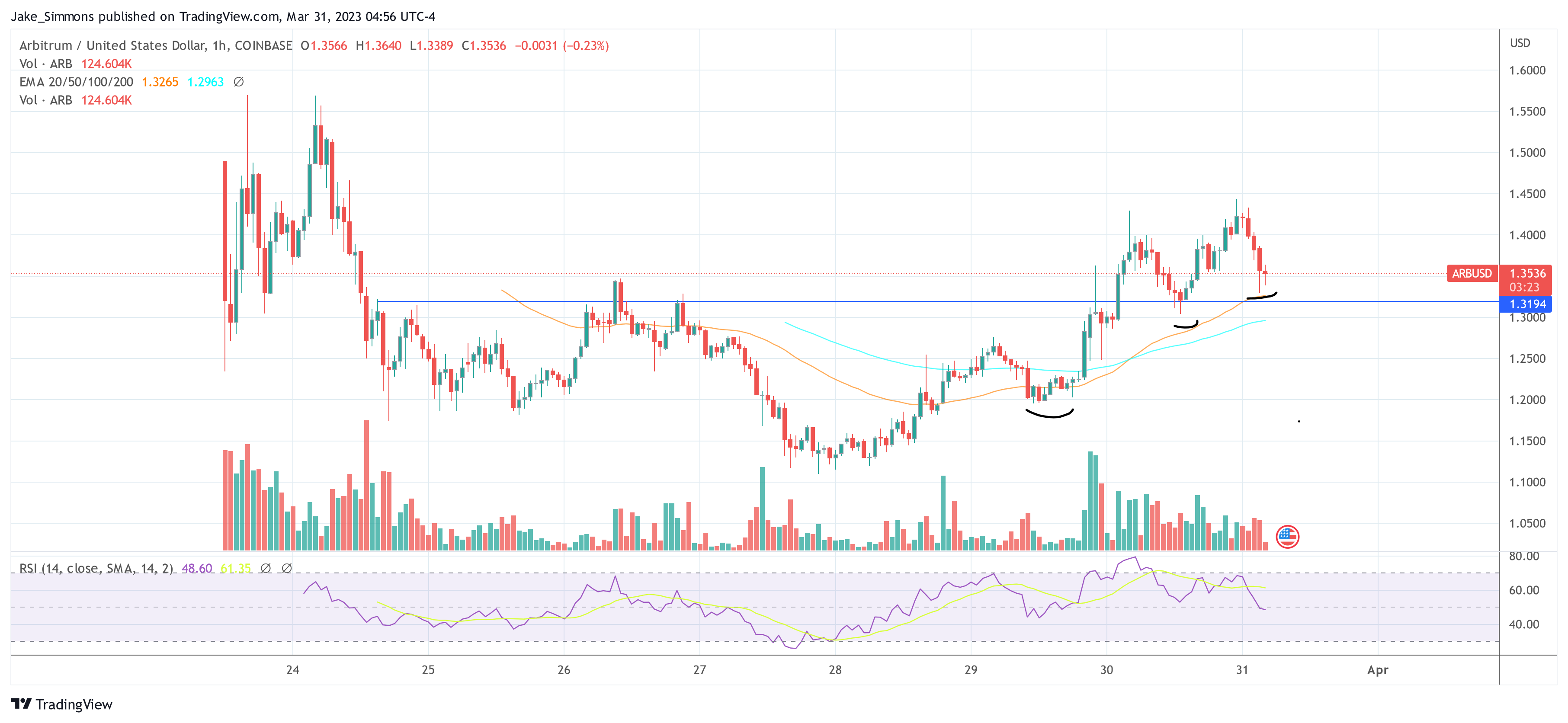1568x723 pixels.
Task: Click the 1.1000 price axis label
Action: pyautogui.click(x=1527, y=482)
